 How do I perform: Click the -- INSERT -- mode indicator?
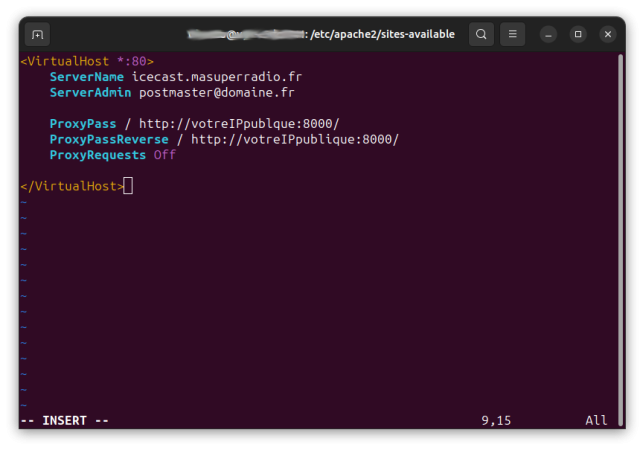(65, 421)
